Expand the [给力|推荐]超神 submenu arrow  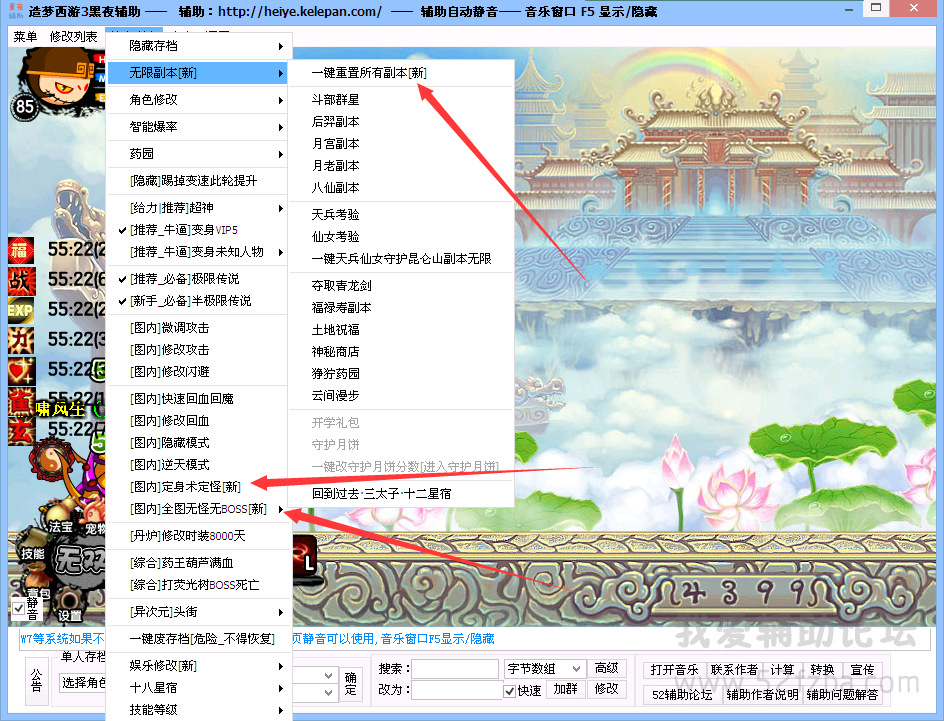coord(281,208)
